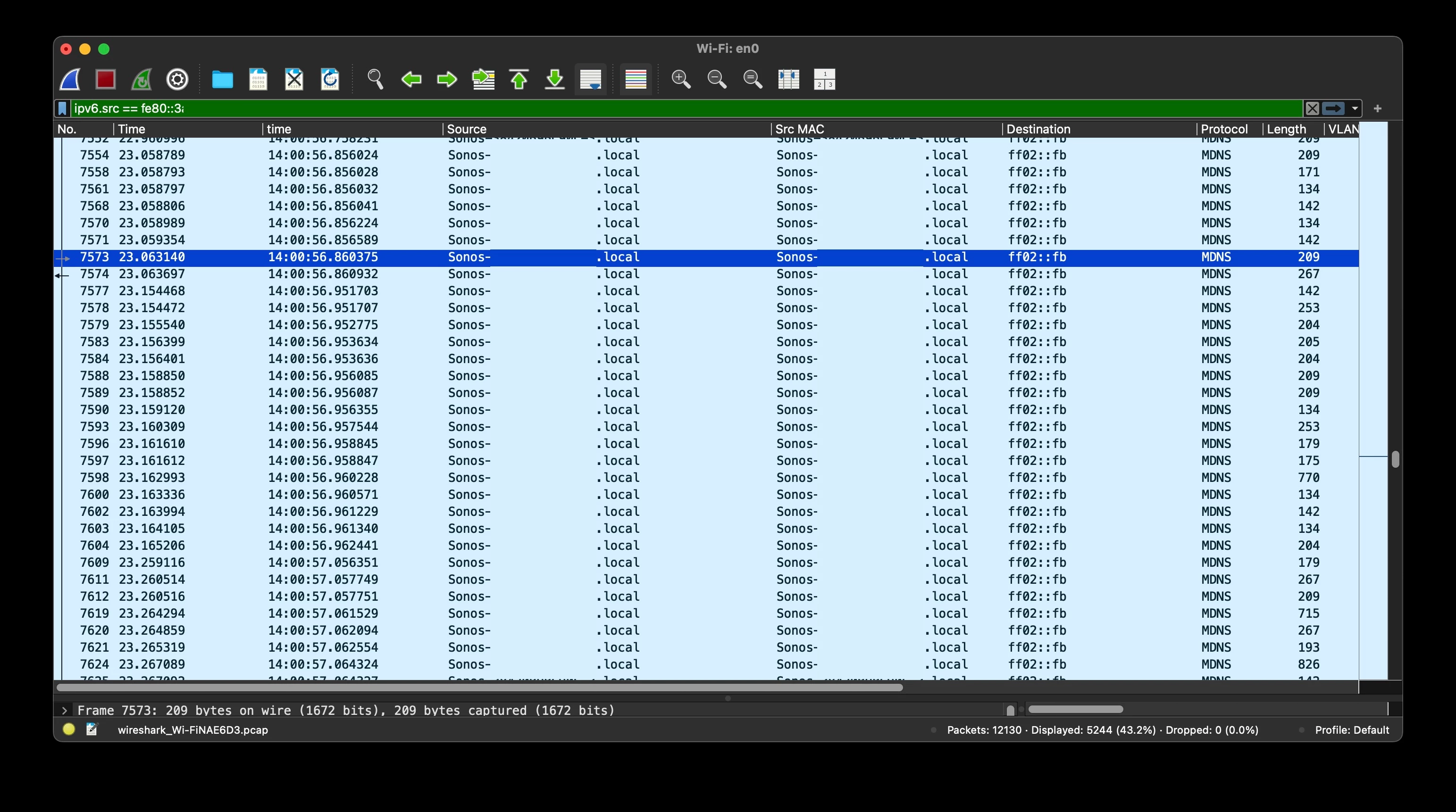Open capture options gear icon
This screenshot has width=1456, height=812.
[177, 79]
